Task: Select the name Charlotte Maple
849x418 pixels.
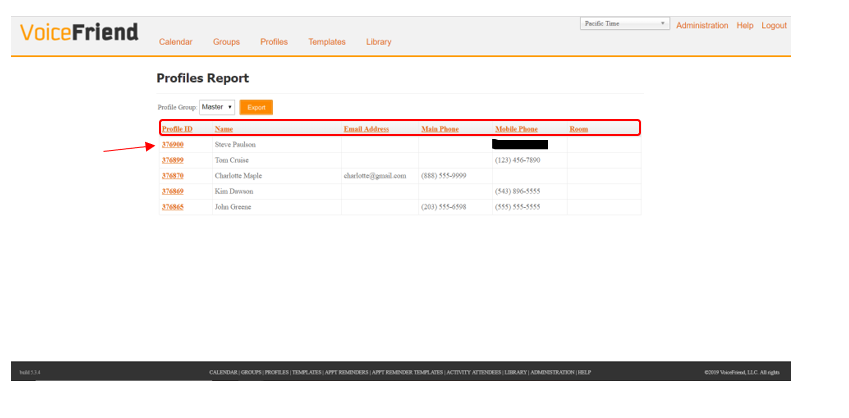Action: coord(239,176)
